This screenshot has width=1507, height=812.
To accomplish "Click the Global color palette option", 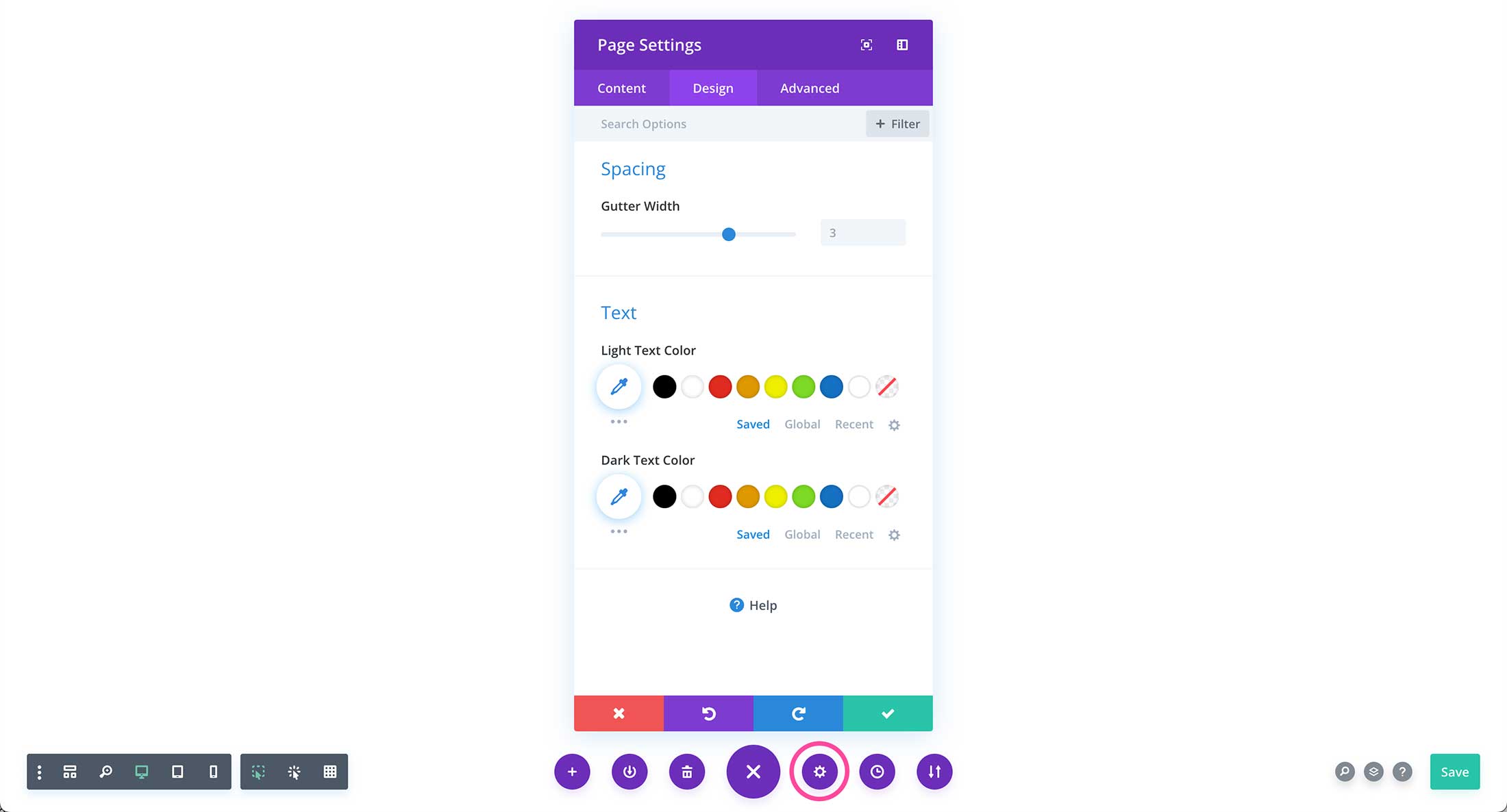I will tap(803, 423).
